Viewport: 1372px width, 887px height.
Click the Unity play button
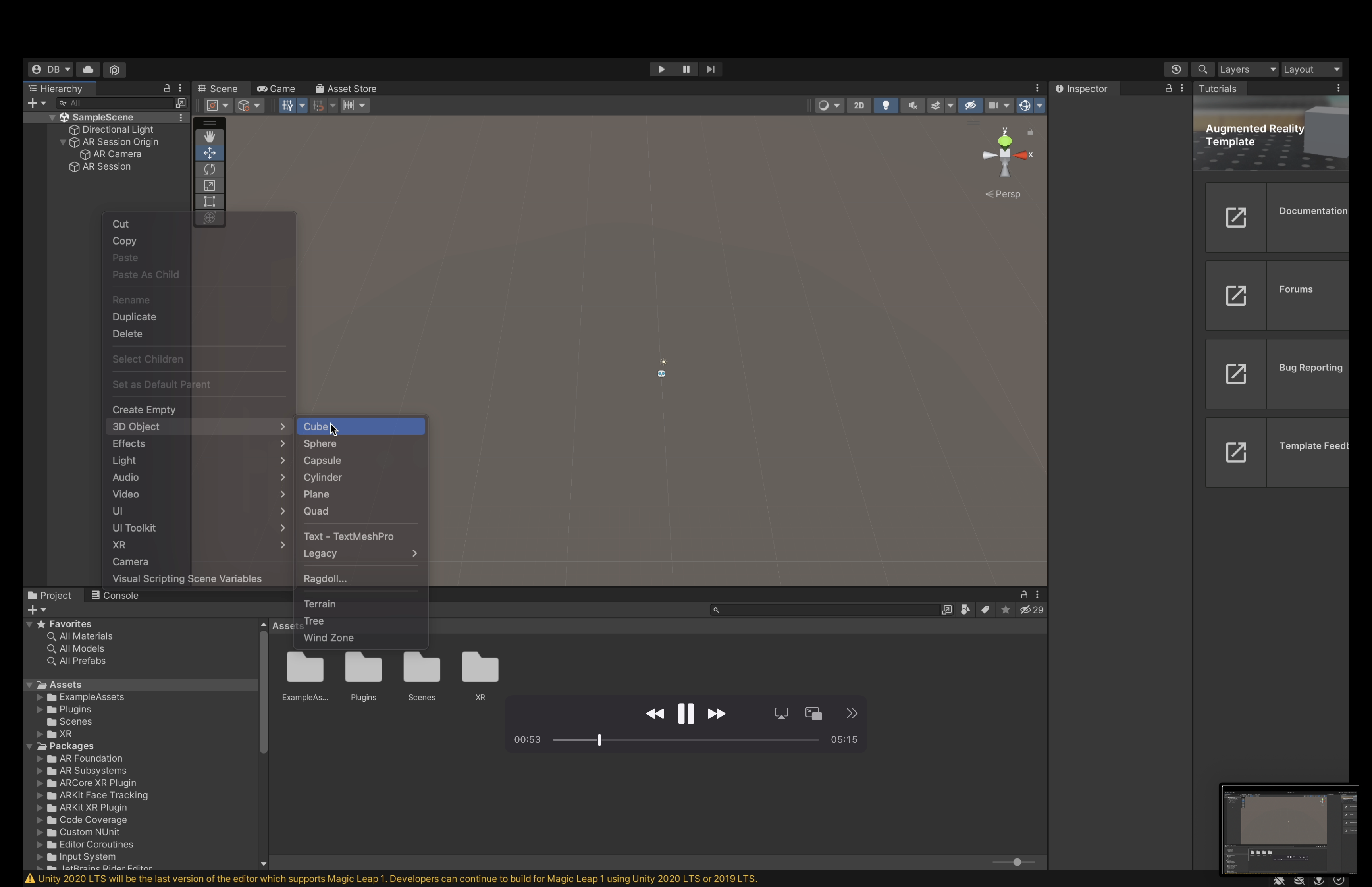tap(661, 69)
